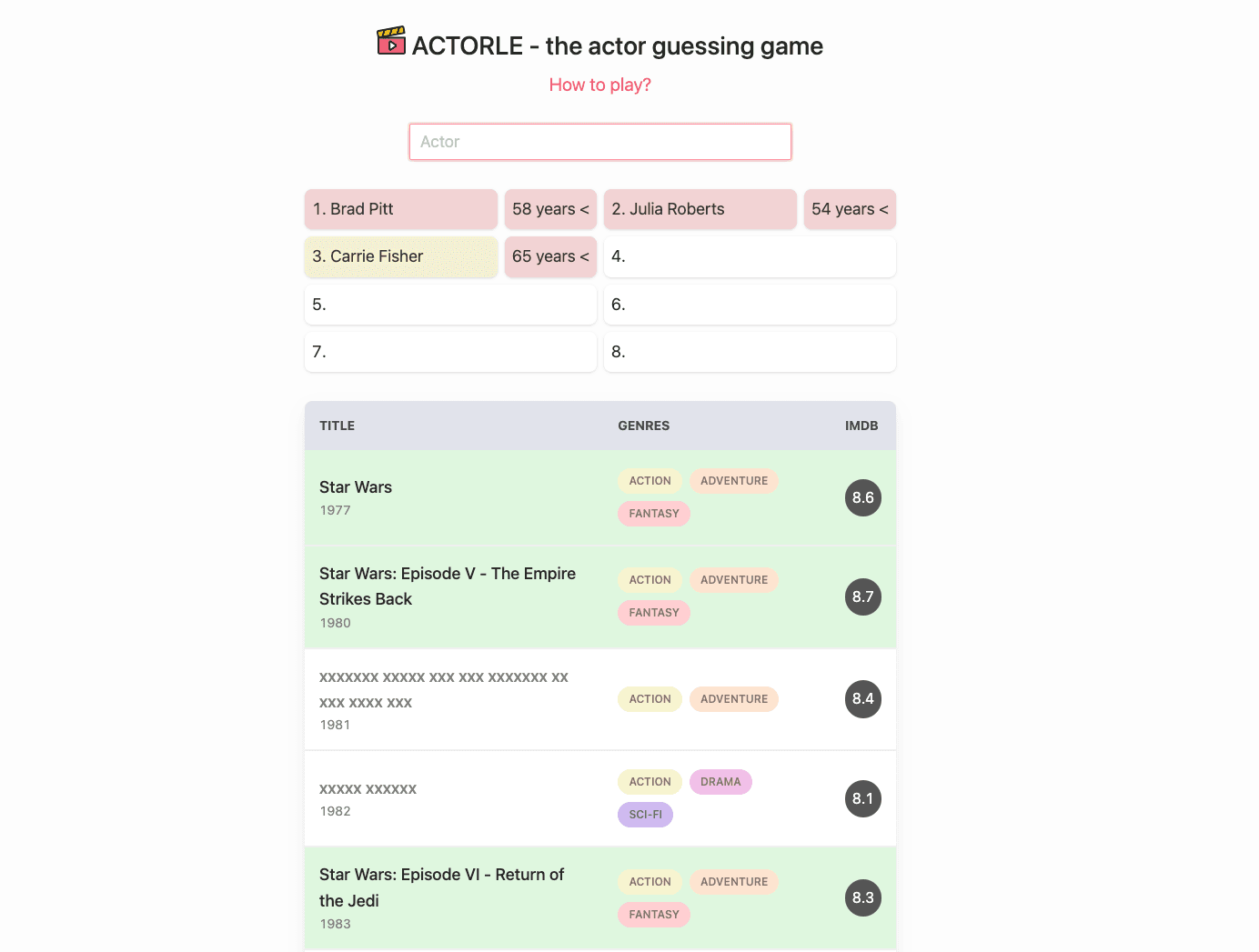The height and width of the screenshot is (952, 1259).
Task: Open the How to play link
Action: (599, 85)
